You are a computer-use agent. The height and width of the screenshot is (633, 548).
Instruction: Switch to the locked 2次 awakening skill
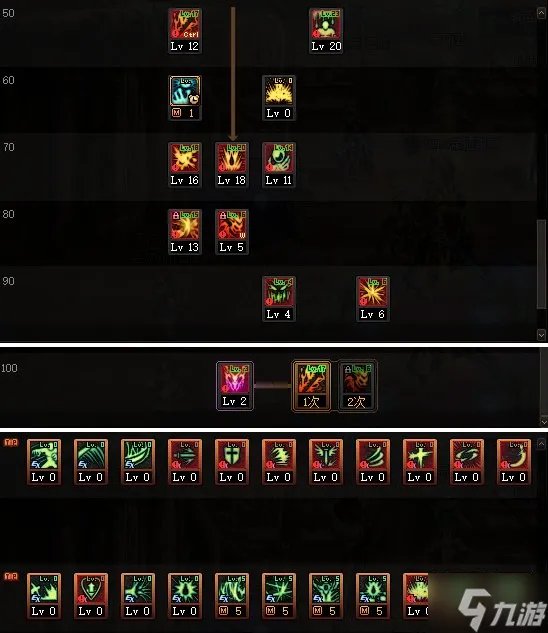click(x=357, y=386)
